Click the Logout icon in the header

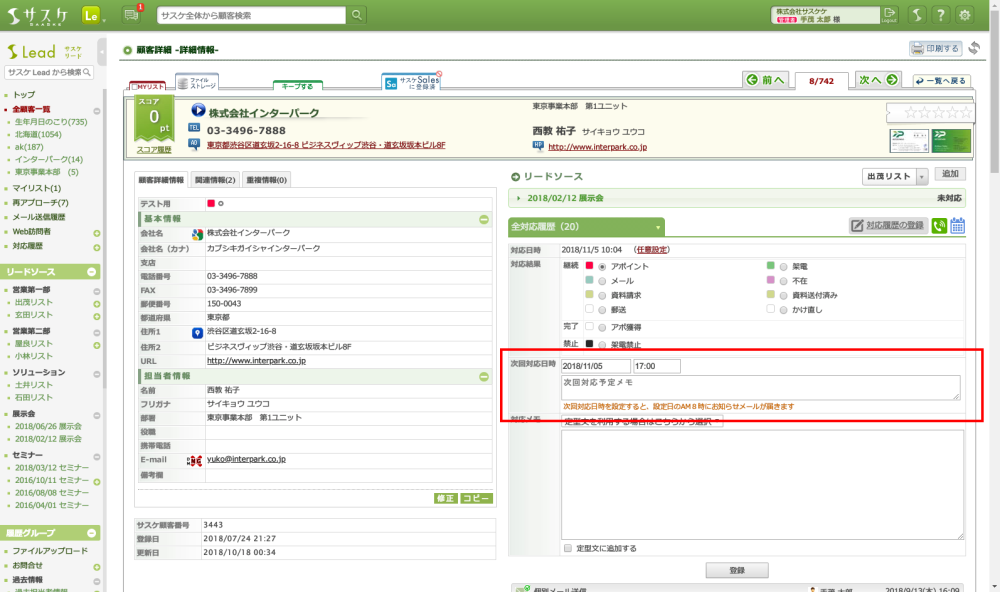tap(890, 14)
